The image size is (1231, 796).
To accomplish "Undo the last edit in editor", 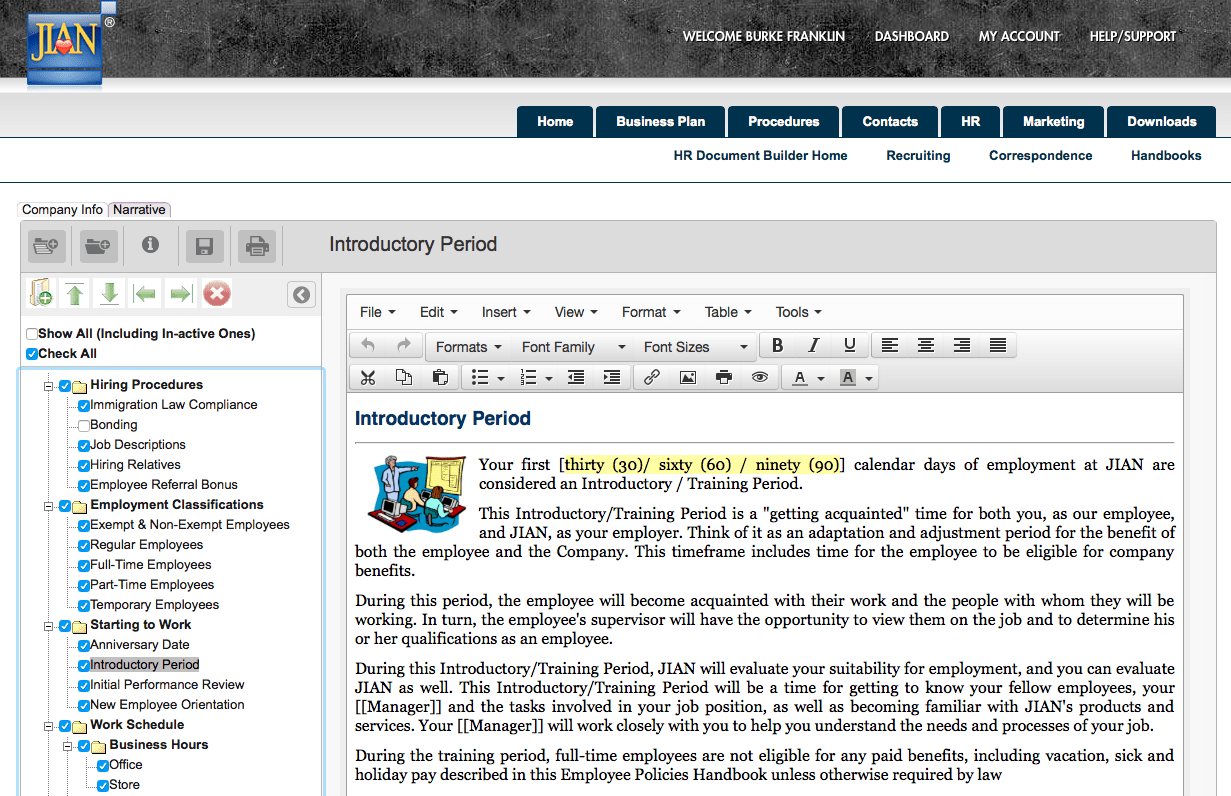I will pos(368,346).
